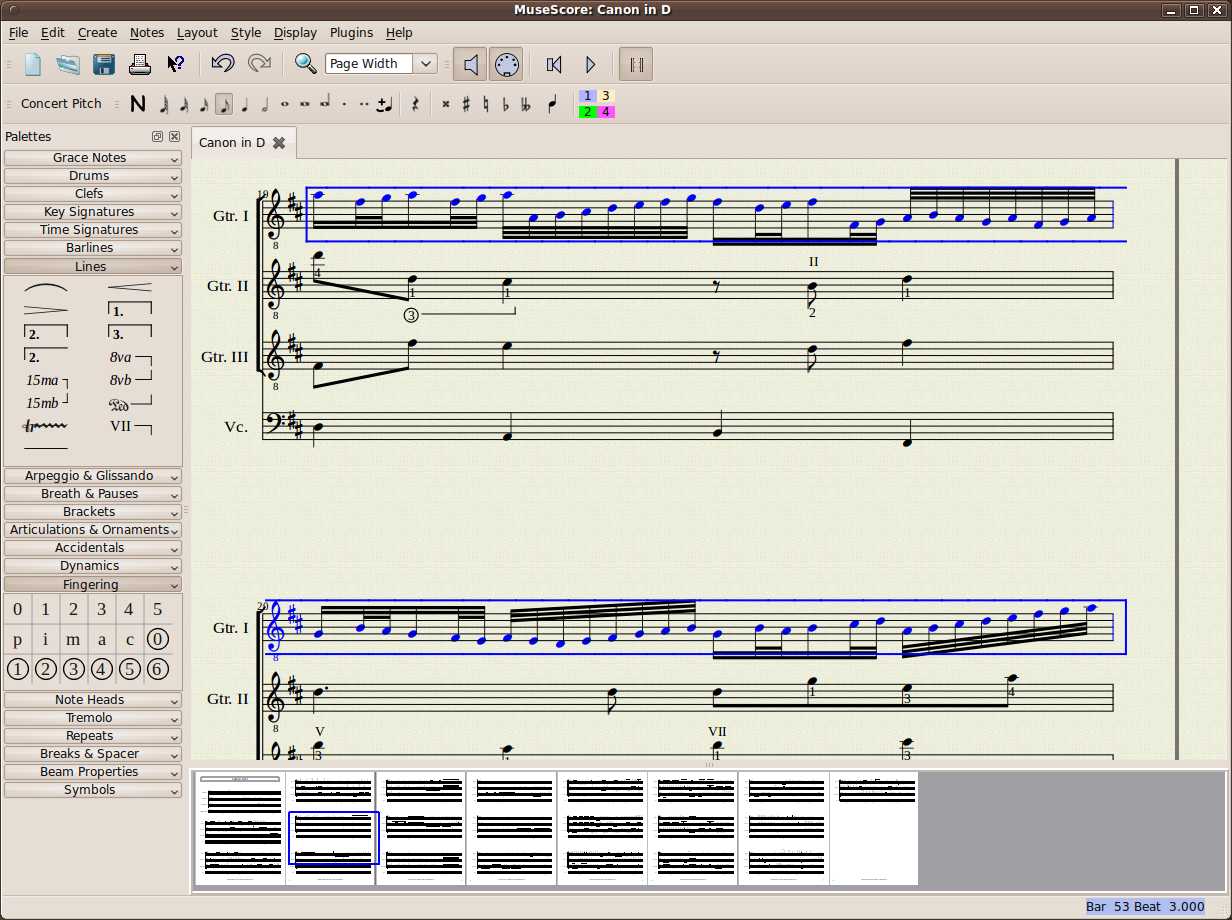Print the score using the printer icon

[139, 64]
